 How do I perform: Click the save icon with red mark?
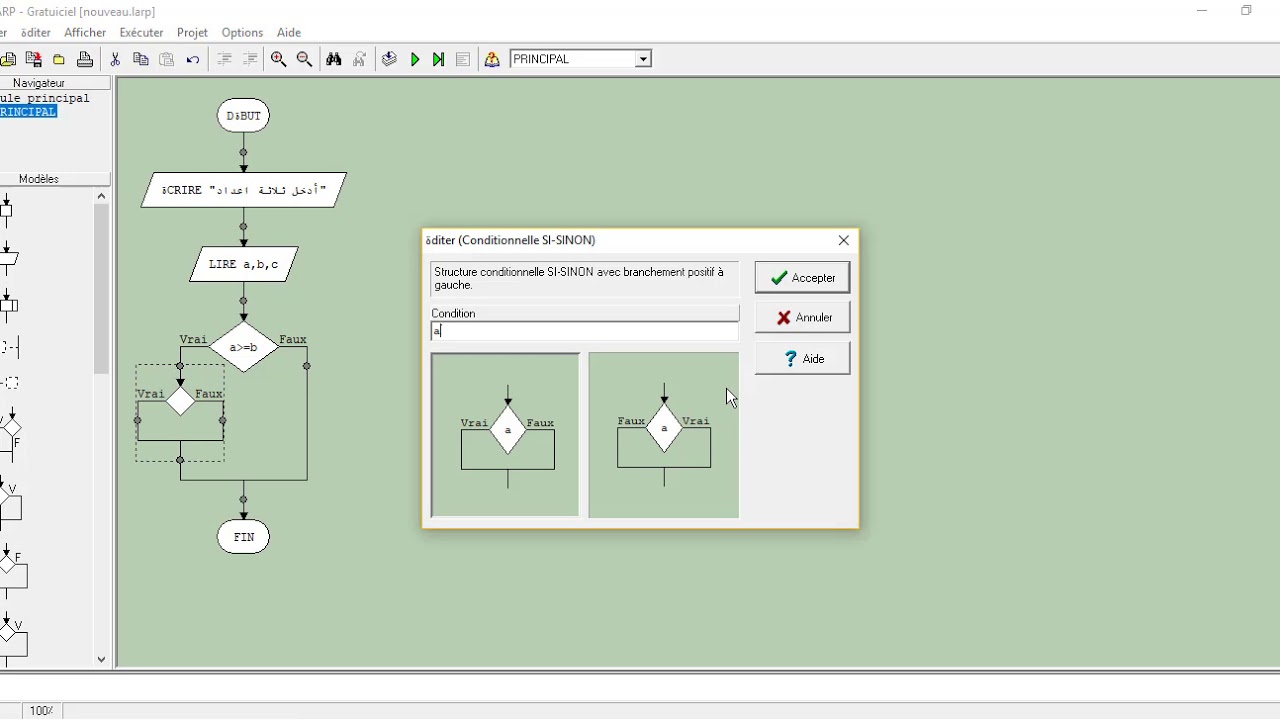click(x=33, y=59)
